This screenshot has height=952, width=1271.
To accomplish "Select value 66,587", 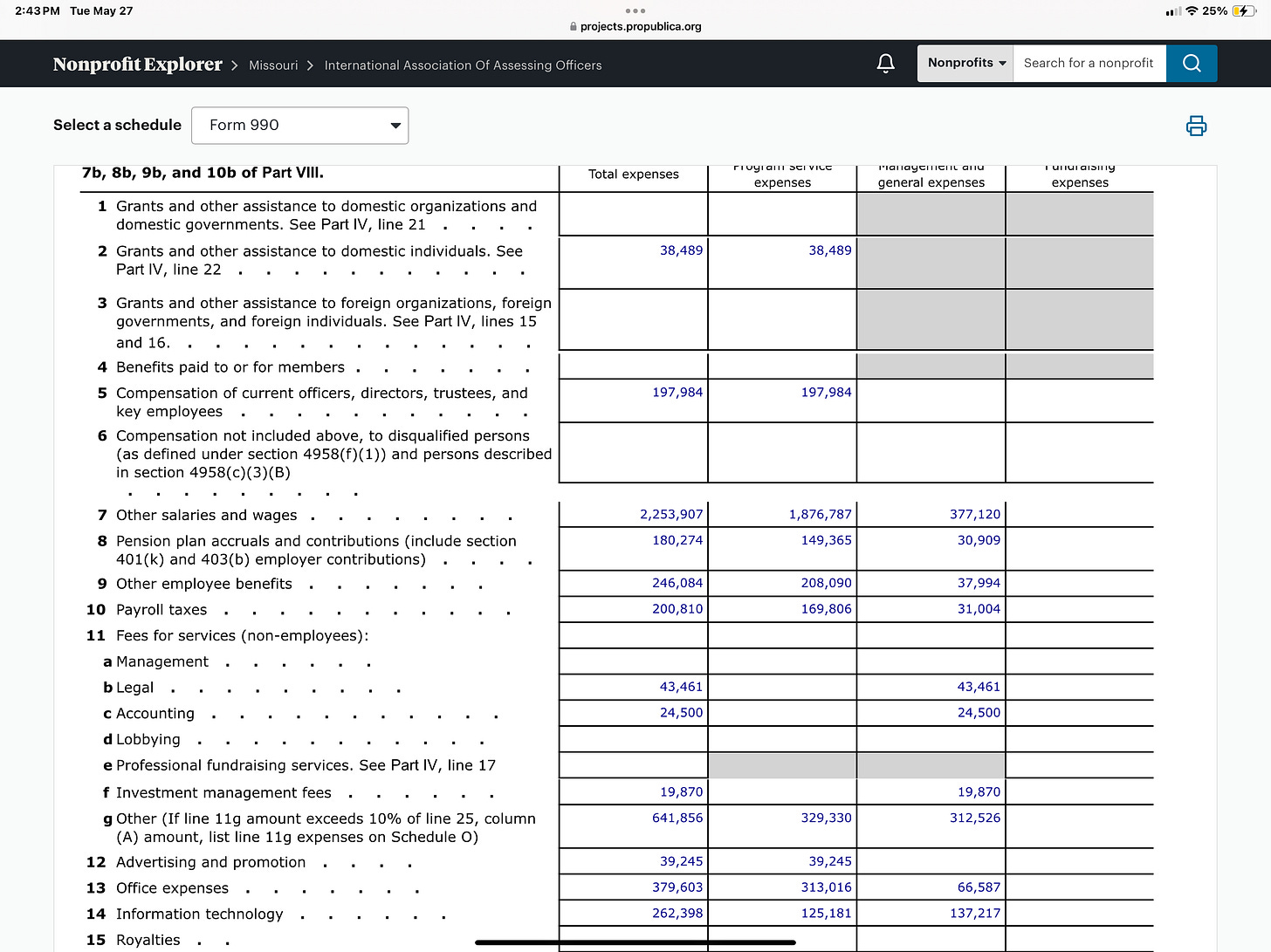I will (979, 888).
